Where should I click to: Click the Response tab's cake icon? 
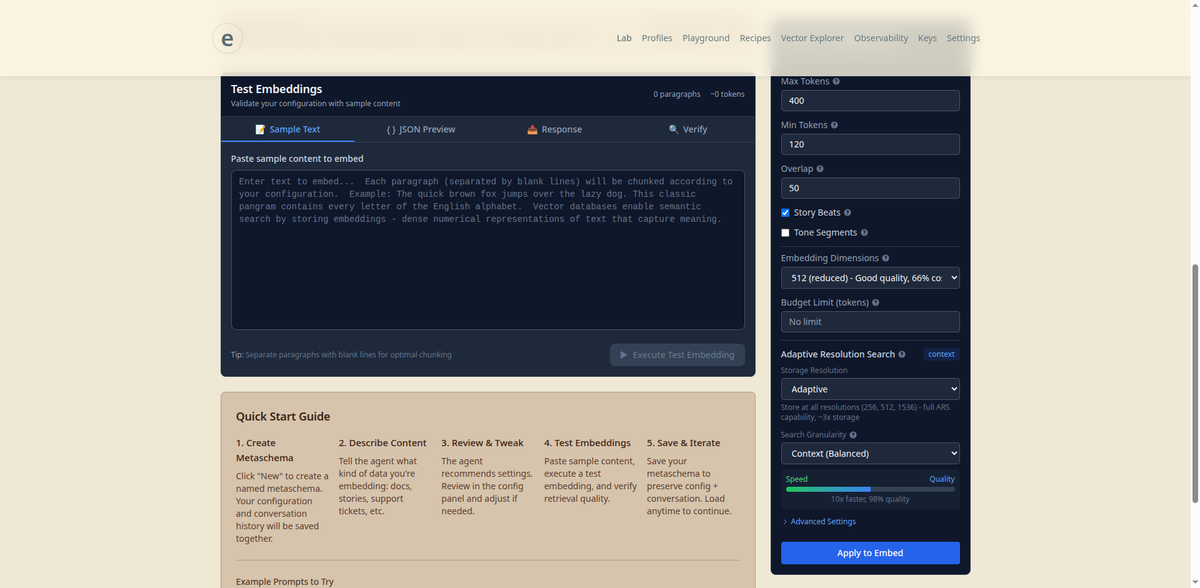coord(532,129)
